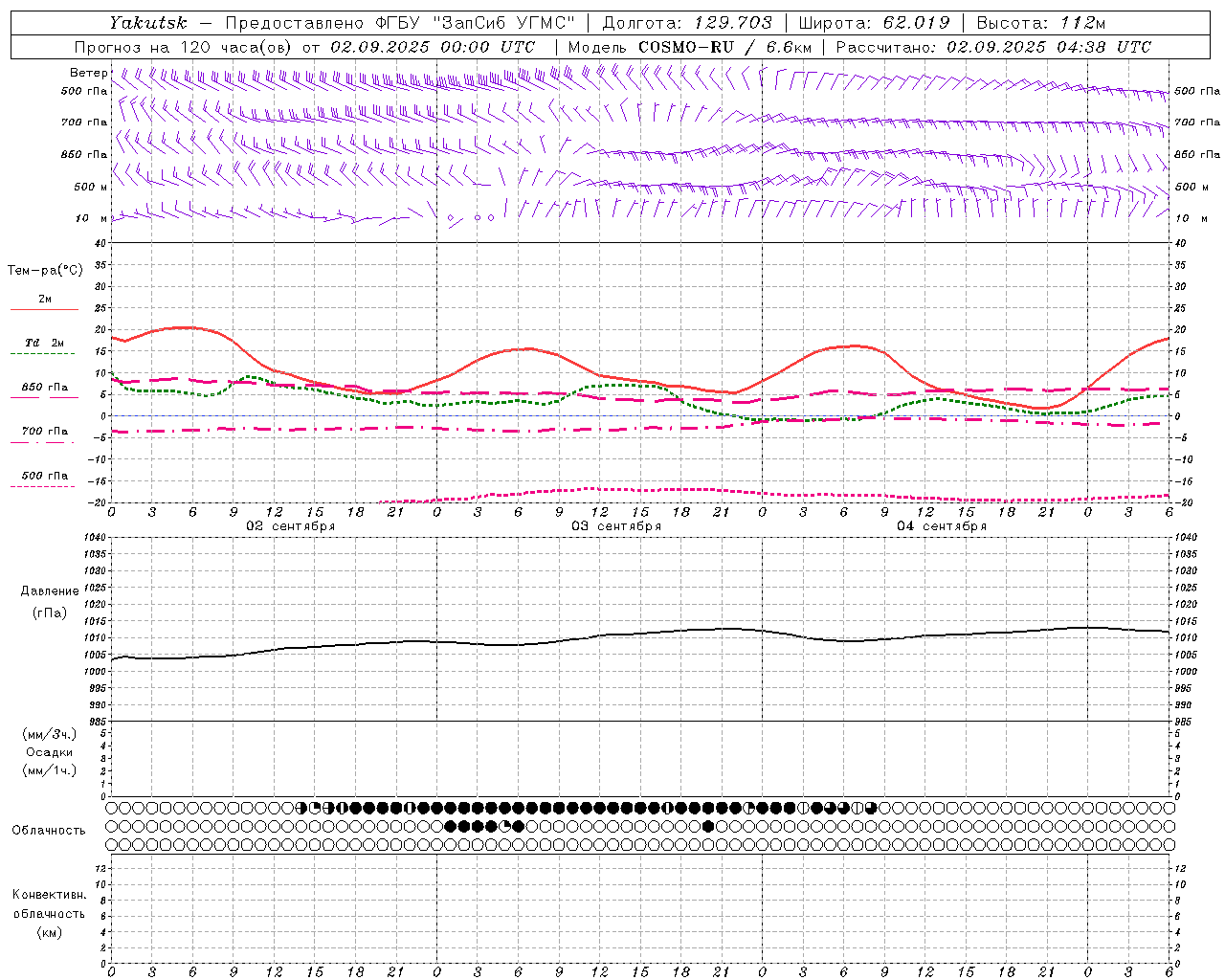Click the 850 гПа temperature legend label
This screenshot has width=1225, height=980.
tap(45, 388)
